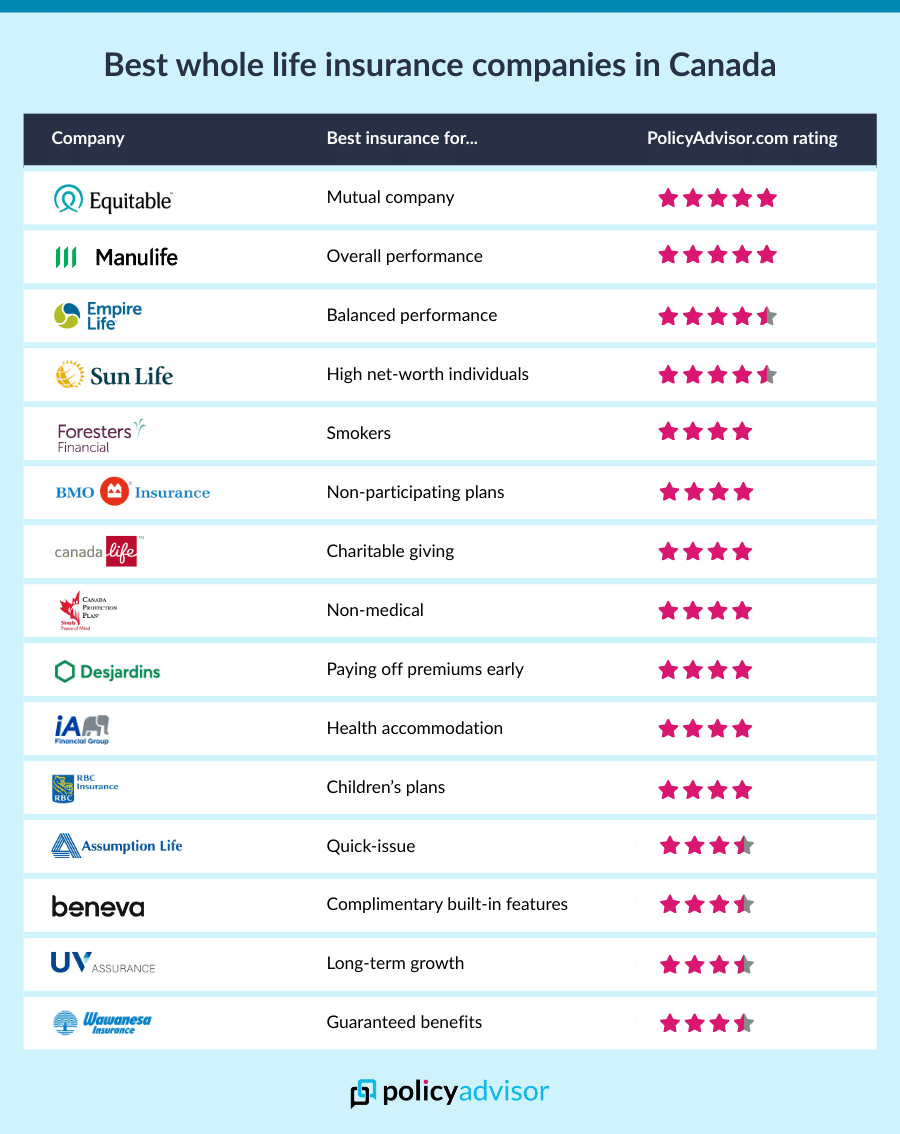900x1134 pixels.
Task: Click the RBC Insurance logo
Action: (85, 788)
